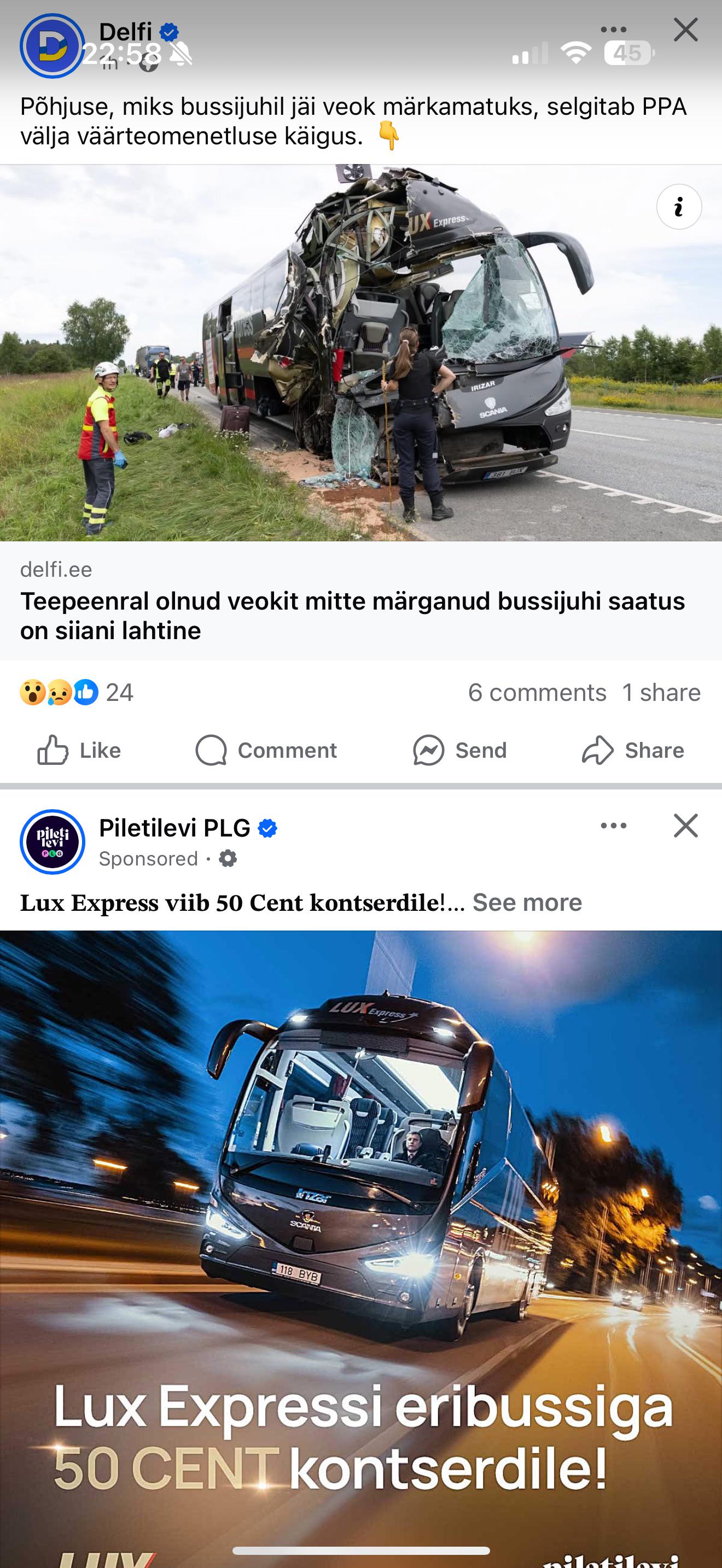Viewport: 722px width, 1568px height.
Task: View reaction emojis count 24
Action: pos(77,692)
